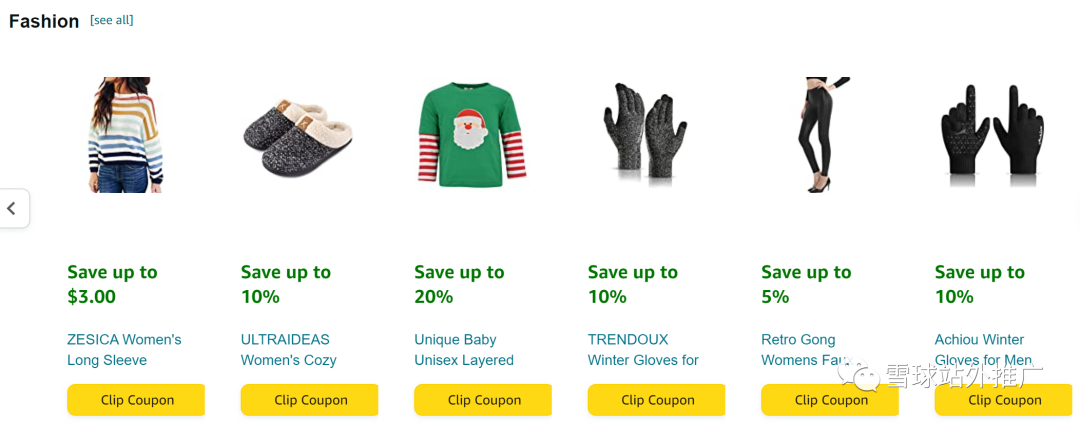Open the Achiou black gloves image
The height and width of the screenshot is (424, 1080).
tap(993, 135)
